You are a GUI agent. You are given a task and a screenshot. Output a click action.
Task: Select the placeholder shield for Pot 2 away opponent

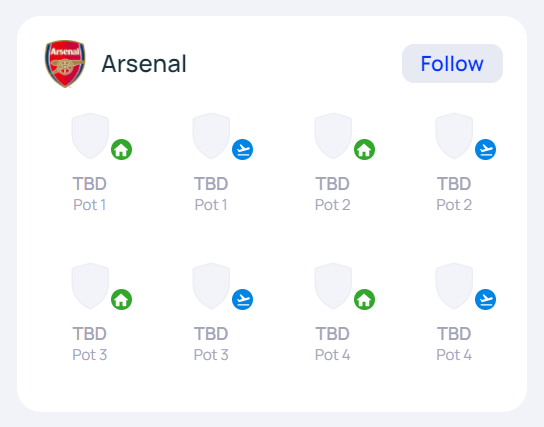454,136
